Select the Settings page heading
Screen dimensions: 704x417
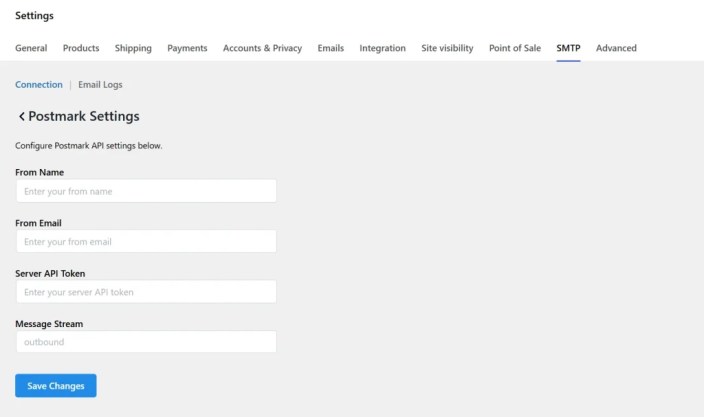click(x=34, y=16)
